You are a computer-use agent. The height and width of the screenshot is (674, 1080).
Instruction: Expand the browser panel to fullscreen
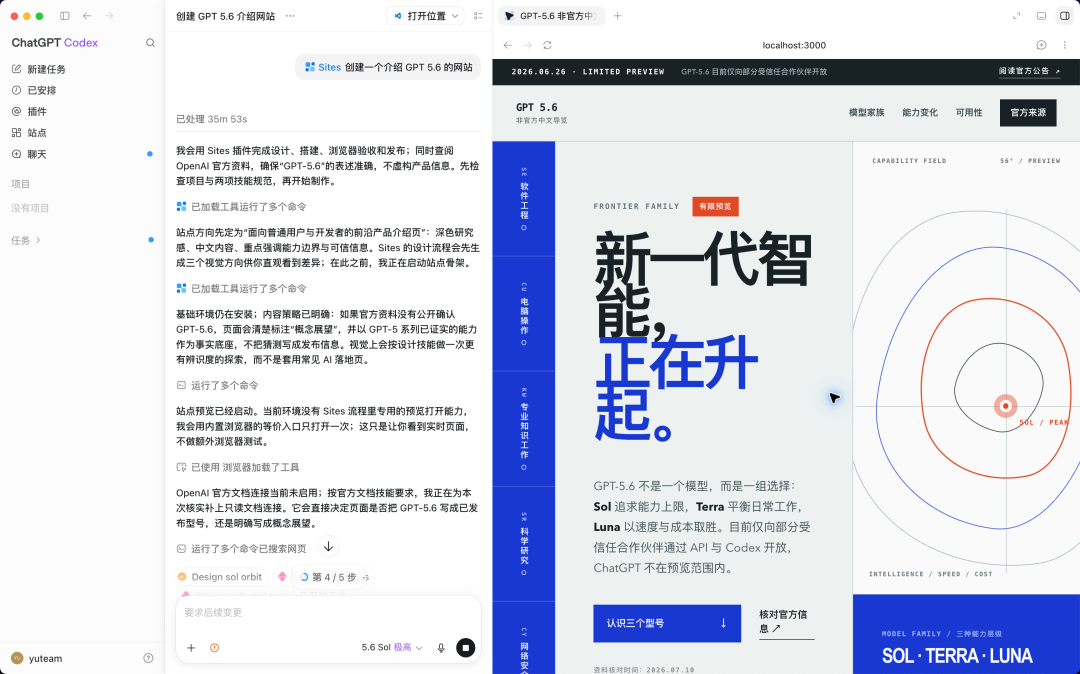pyautogui.click(x=1017, y=16)
